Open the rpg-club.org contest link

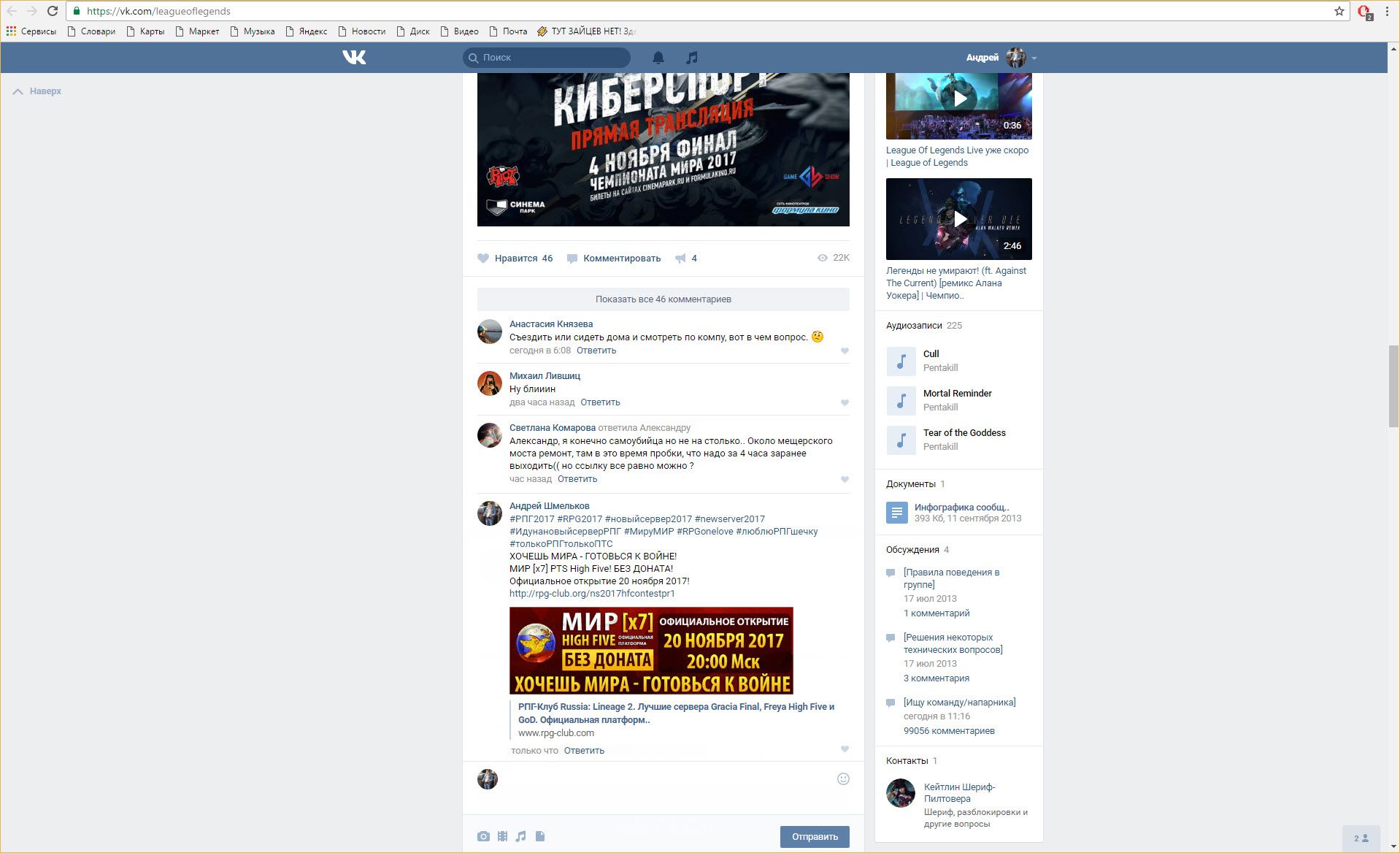pos(592,594)
